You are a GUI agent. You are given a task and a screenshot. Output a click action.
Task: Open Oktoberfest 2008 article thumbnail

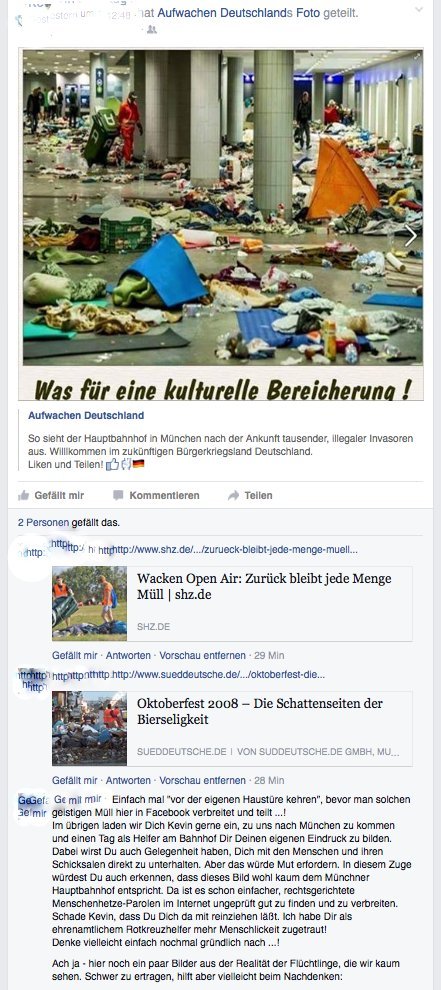pos(90,729)
